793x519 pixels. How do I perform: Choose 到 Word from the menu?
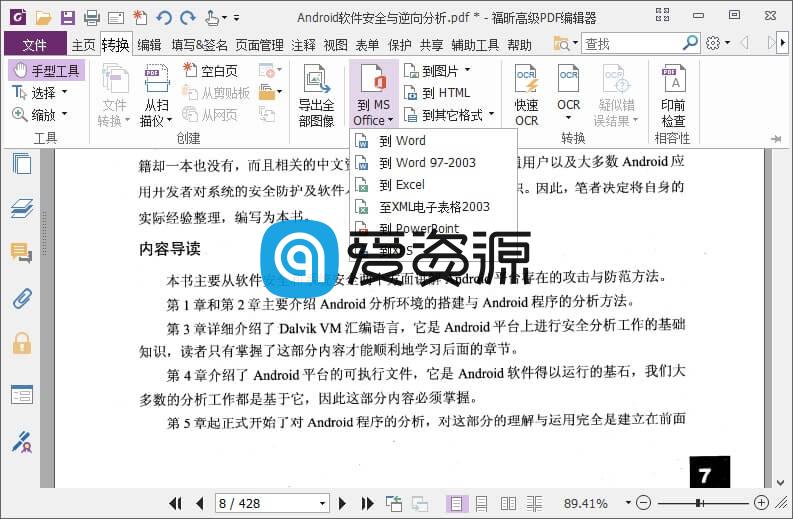(x=434, y=141)
